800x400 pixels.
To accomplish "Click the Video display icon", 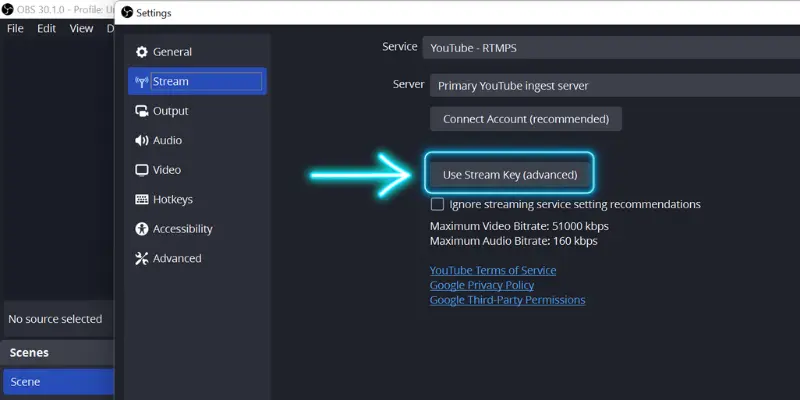I will [x=141, y=170].
